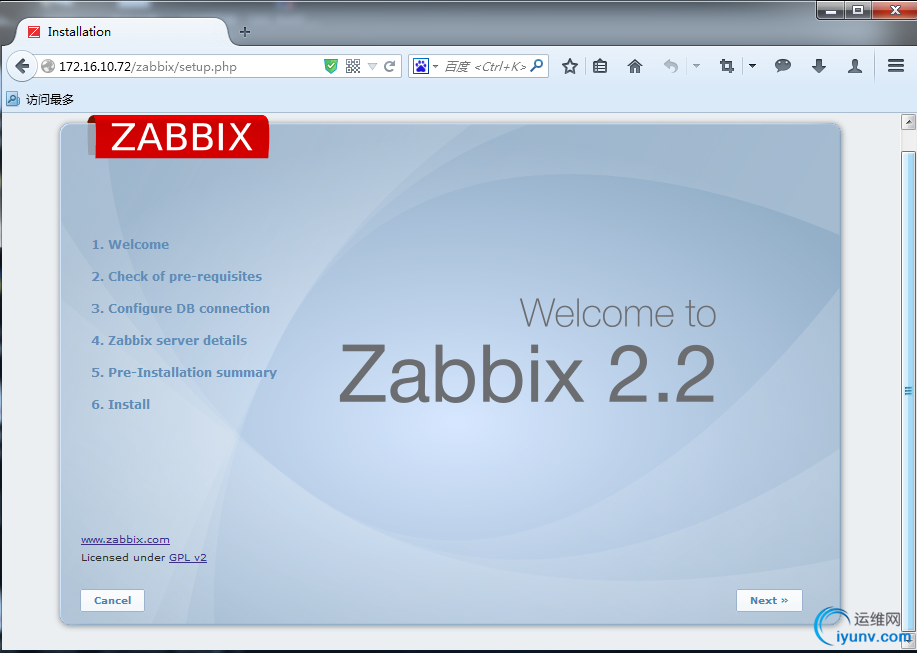
Task: Open the QR code icon in address bar
Action: (x=353, y=66)
